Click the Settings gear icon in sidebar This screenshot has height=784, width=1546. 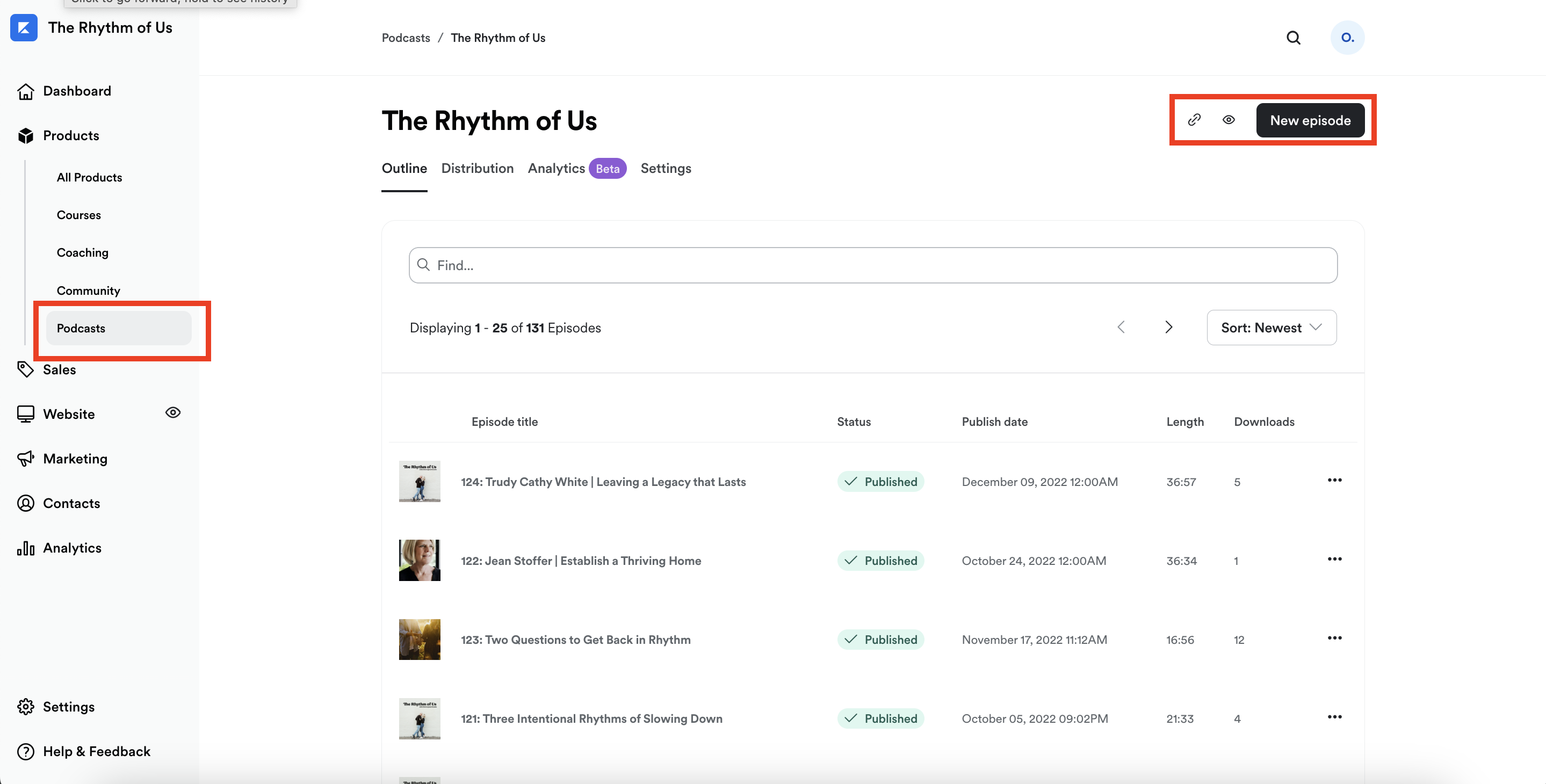click(25, 707)
